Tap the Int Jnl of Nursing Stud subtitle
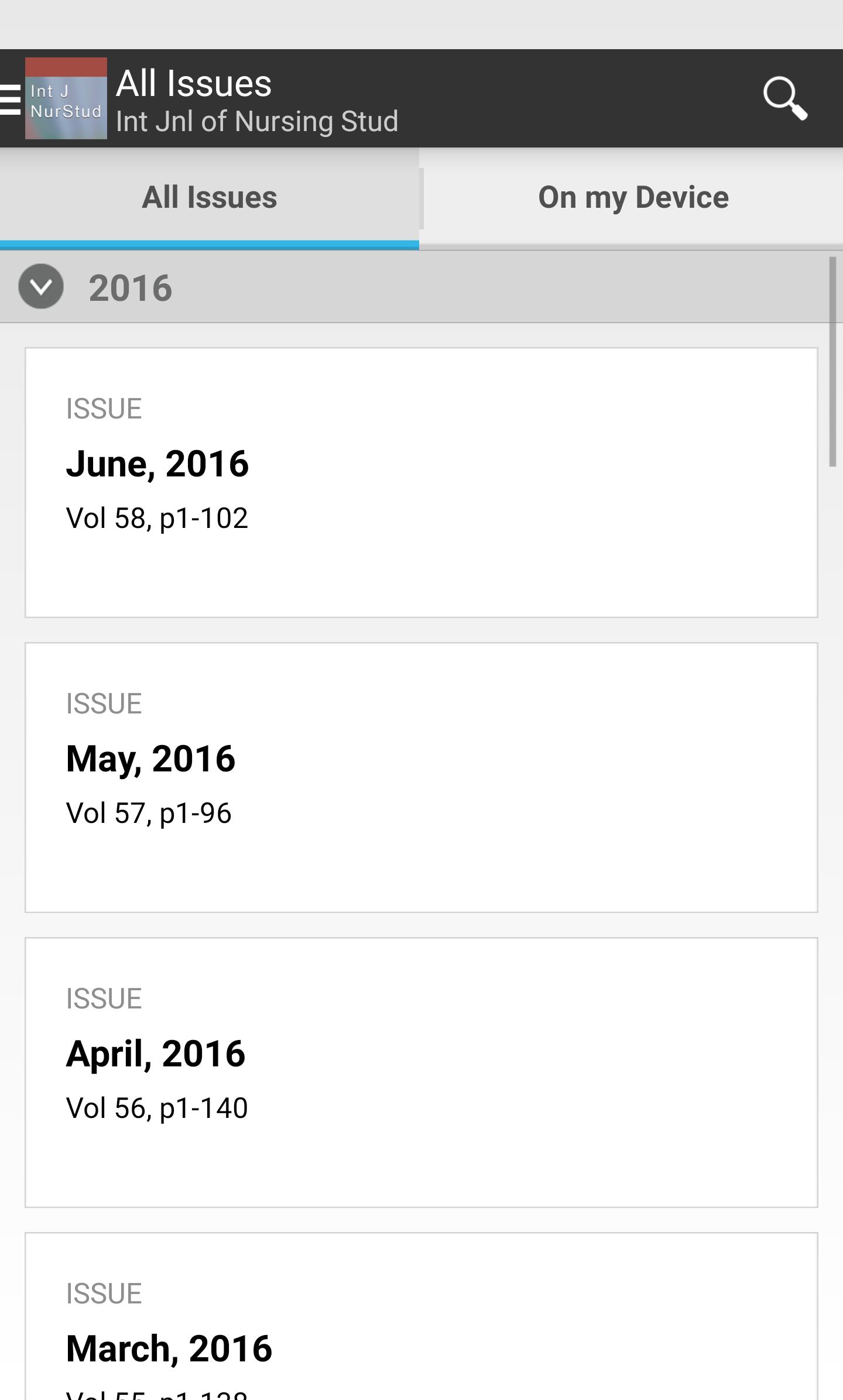 tap(257, 122)
